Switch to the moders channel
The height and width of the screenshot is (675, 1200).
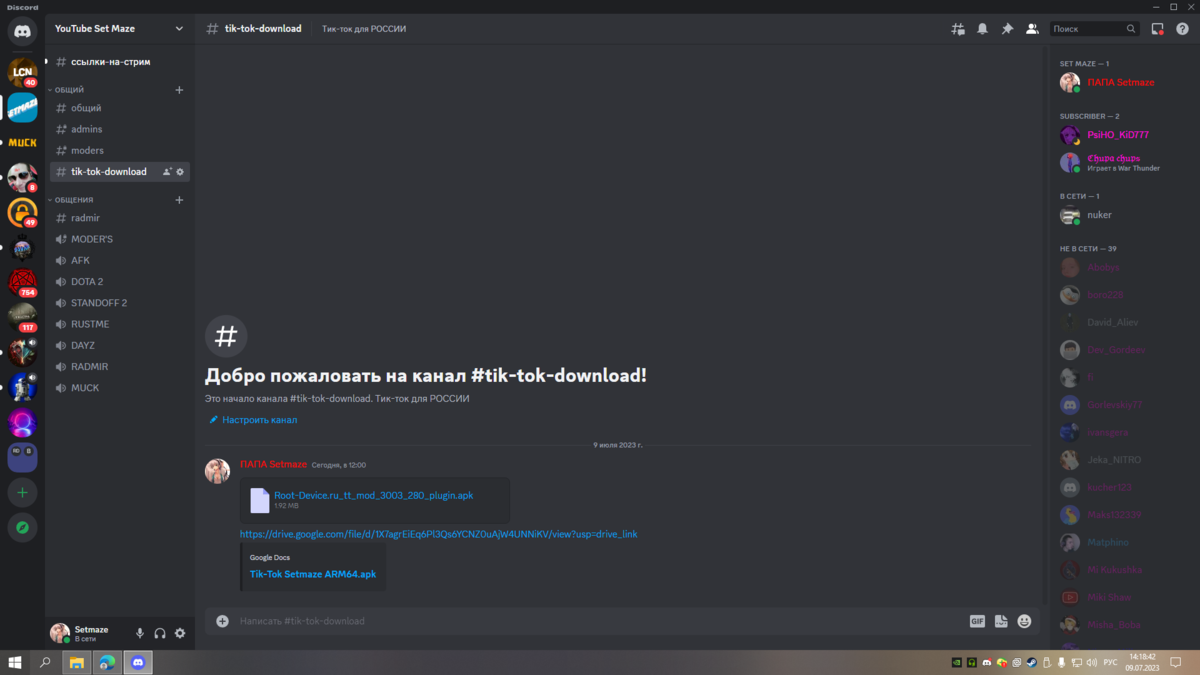[120, 150]
